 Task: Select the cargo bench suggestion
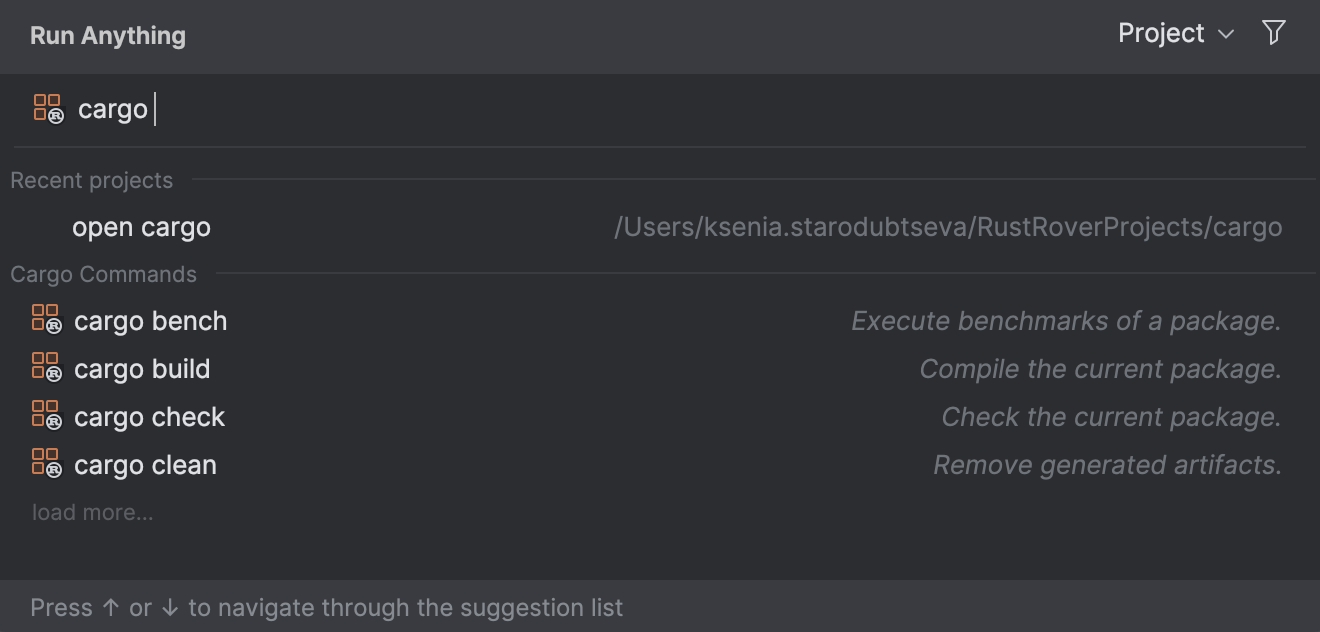(151, 321)
